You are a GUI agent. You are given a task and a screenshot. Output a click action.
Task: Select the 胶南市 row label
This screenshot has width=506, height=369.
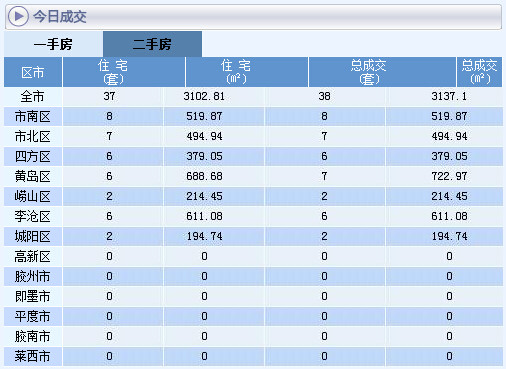coord(32,337)
